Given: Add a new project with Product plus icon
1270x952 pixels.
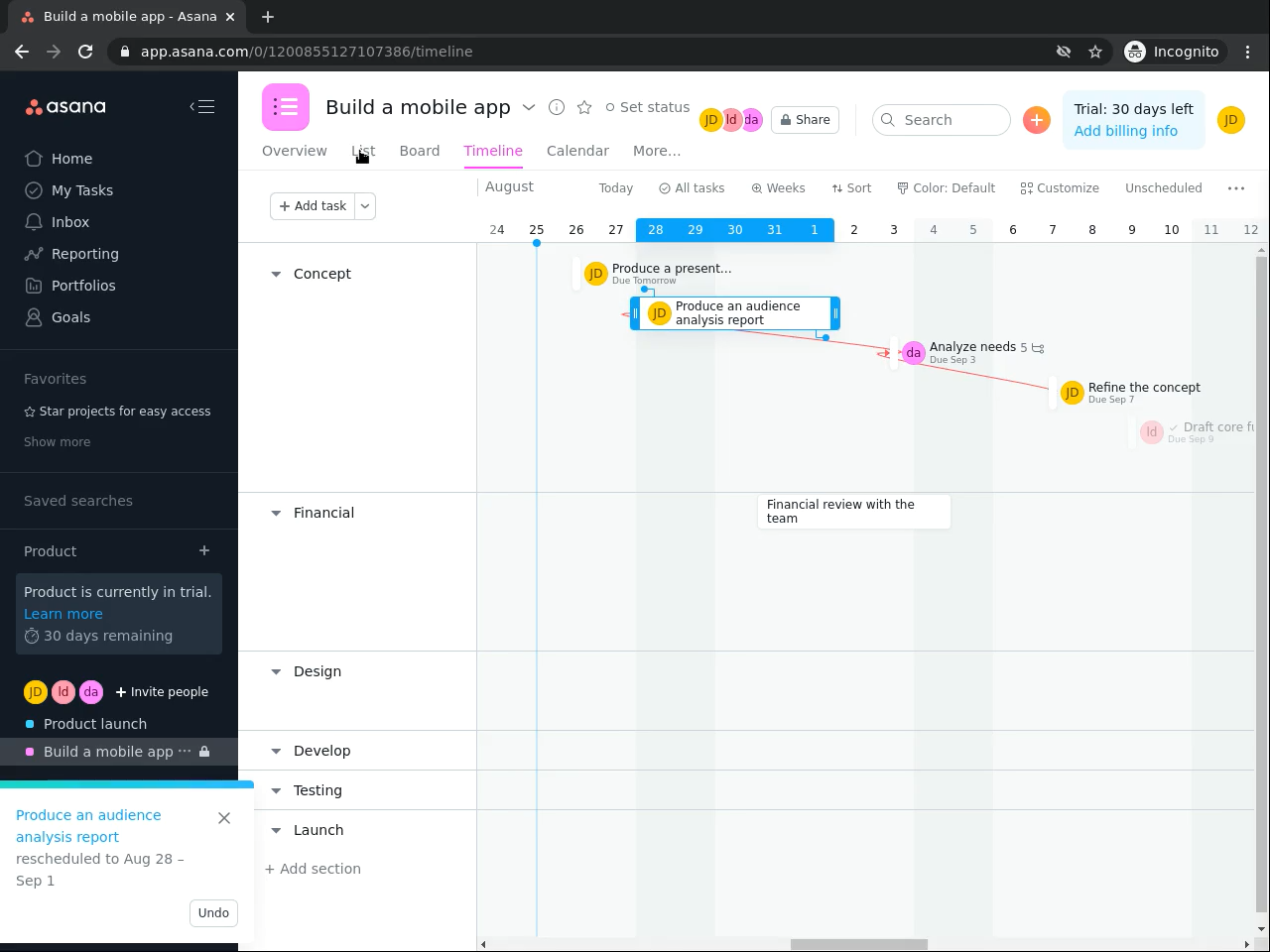Looking at the screenshot, I should tap(204, 550).
